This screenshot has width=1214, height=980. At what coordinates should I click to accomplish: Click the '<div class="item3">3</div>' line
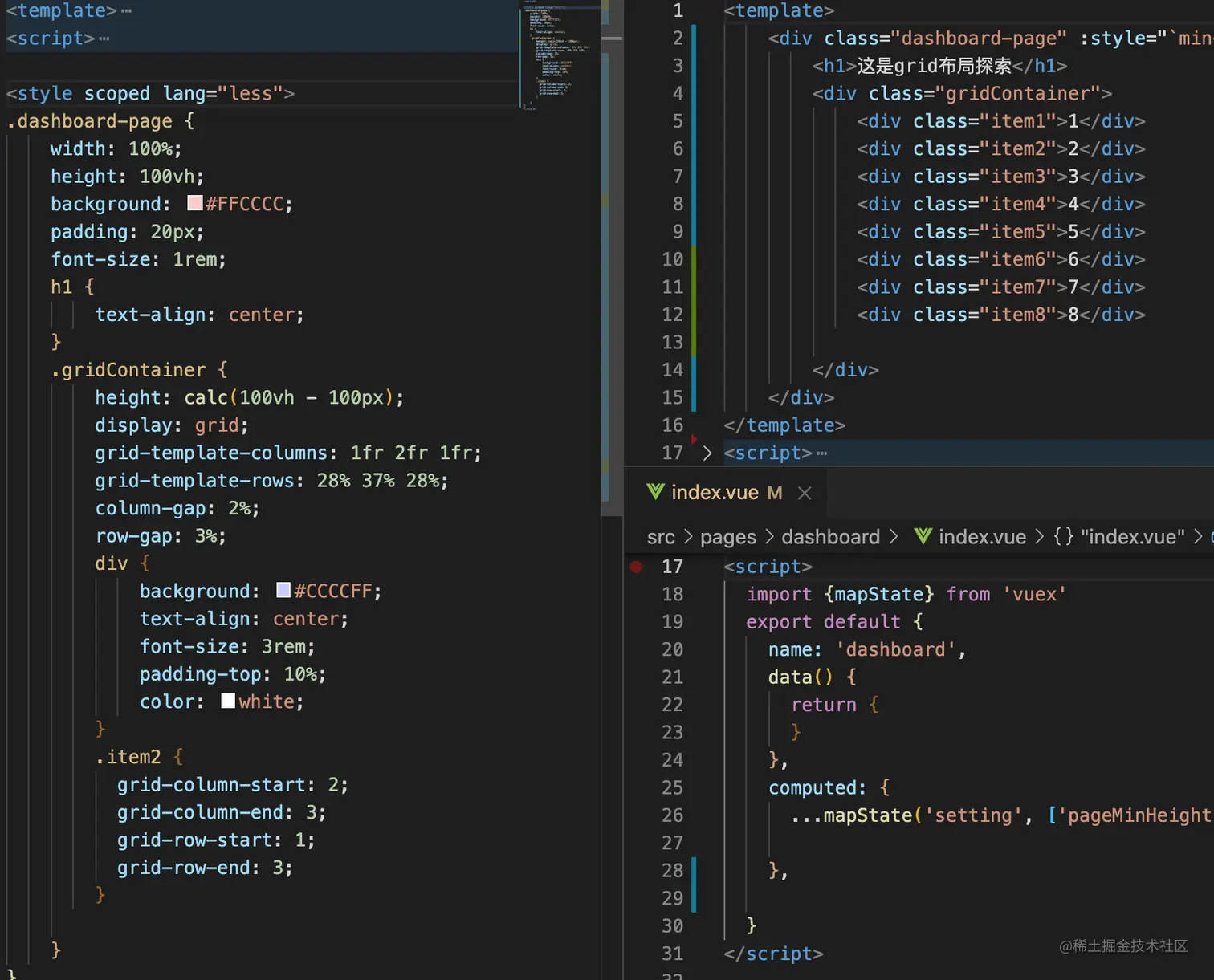pyautogui.click(x=1000, y=177)
